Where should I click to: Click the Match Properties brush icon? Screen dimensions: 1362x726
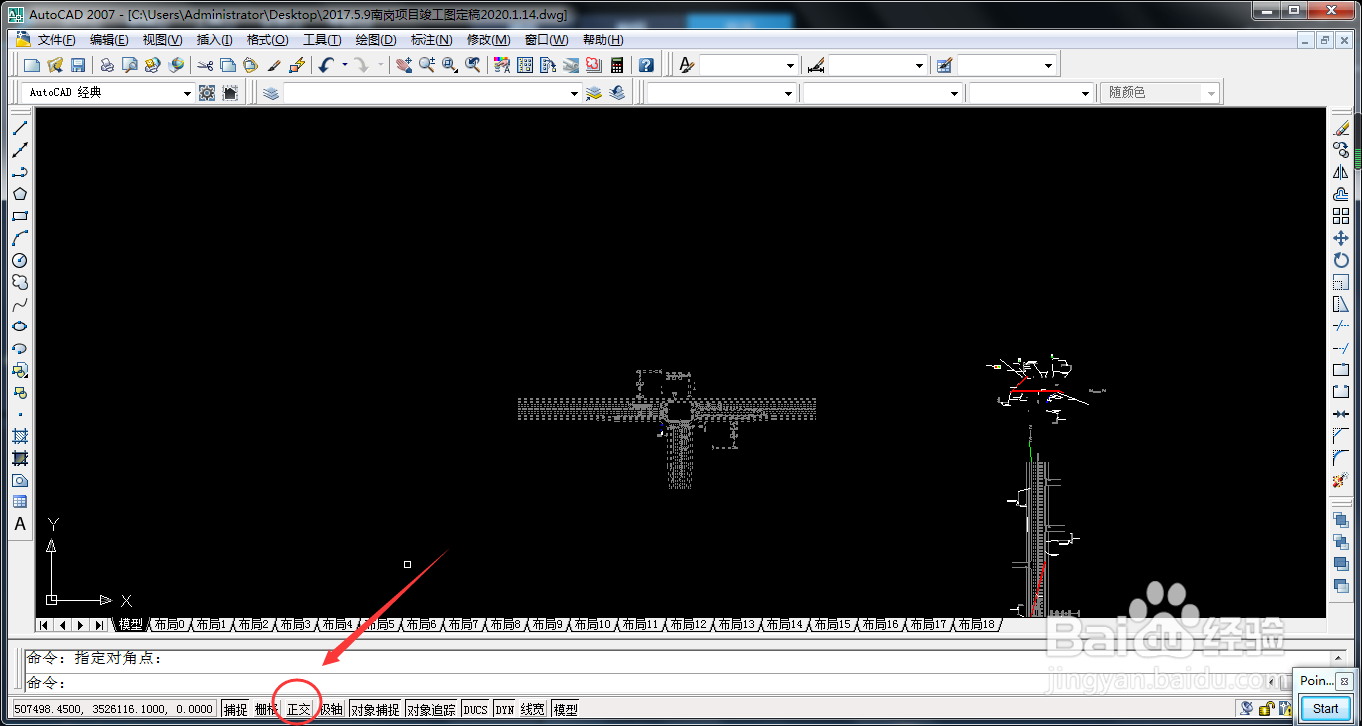(274, 65)
